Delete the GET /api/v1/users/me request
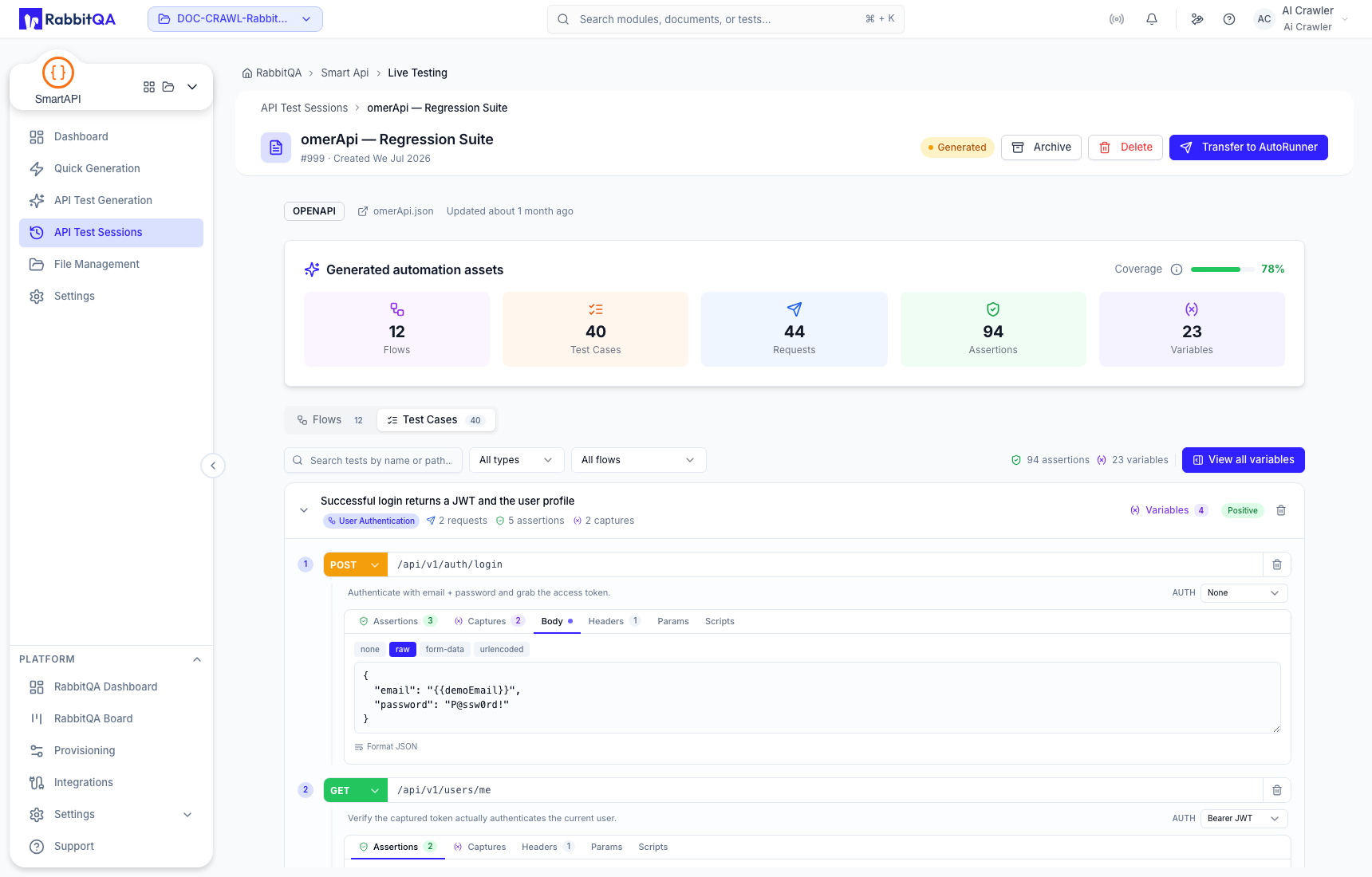Viewport: 1372px width, 877px height. (1277, 790)
